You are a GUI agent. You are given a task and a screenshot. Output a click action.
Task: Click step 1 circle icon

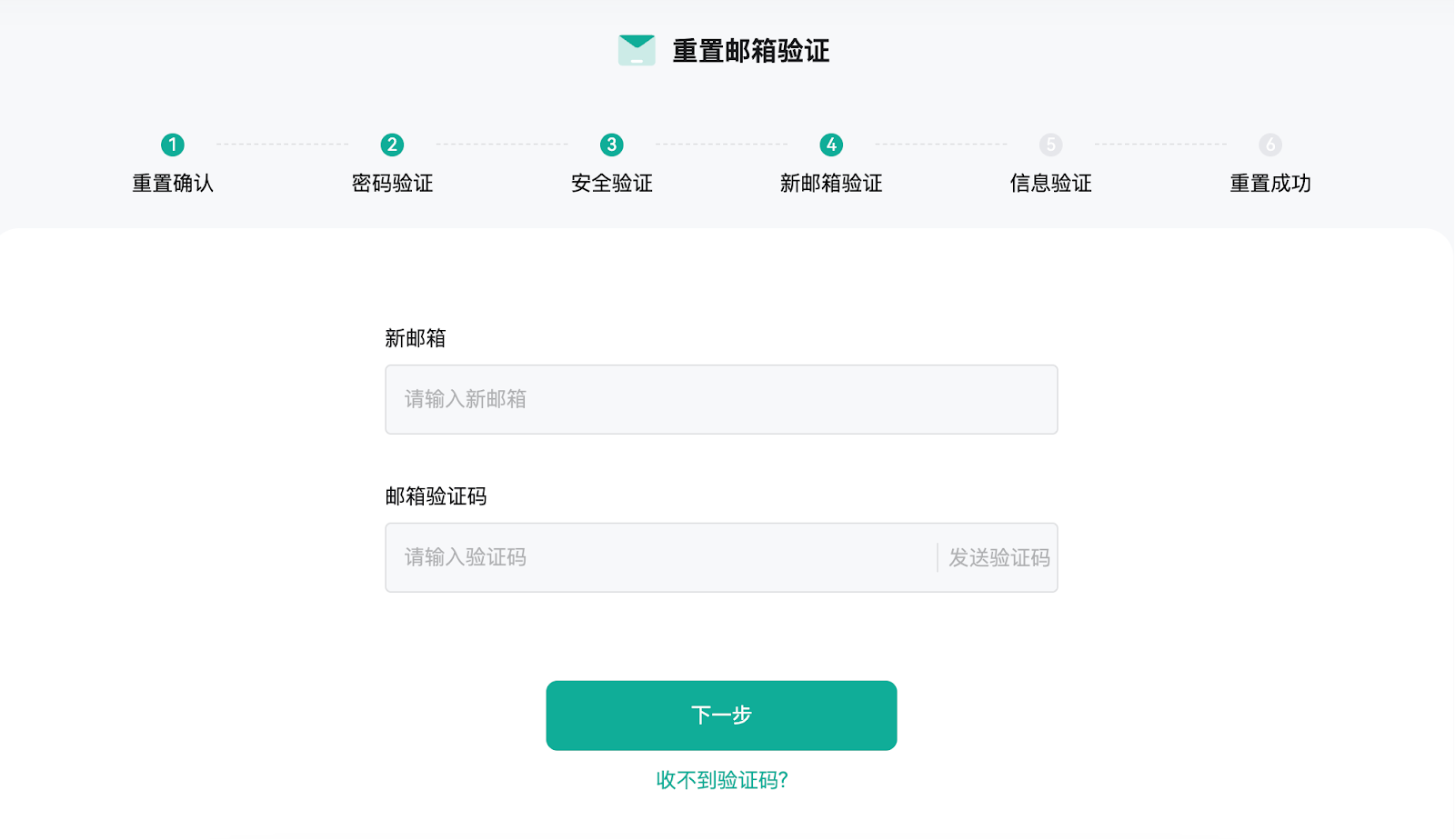[173, 145]
